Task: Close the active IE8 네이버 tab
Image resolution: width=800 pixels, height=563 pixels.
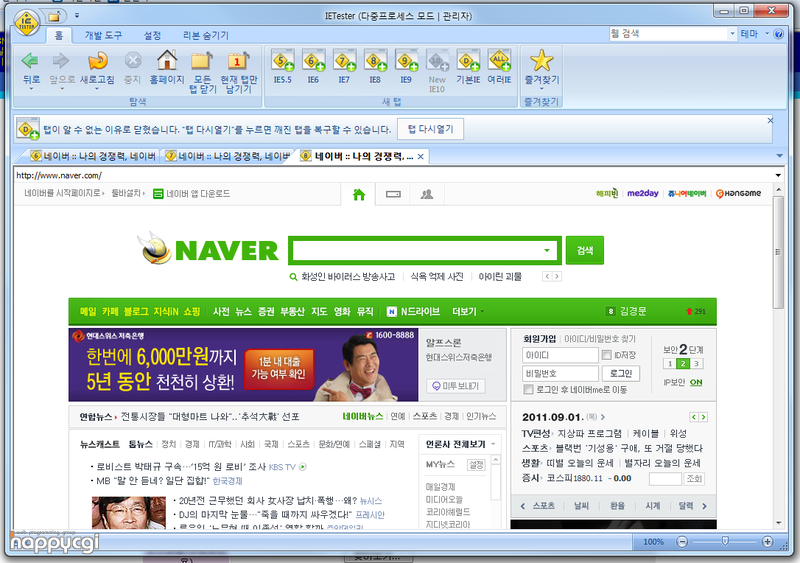Action: tap(420, 157)
